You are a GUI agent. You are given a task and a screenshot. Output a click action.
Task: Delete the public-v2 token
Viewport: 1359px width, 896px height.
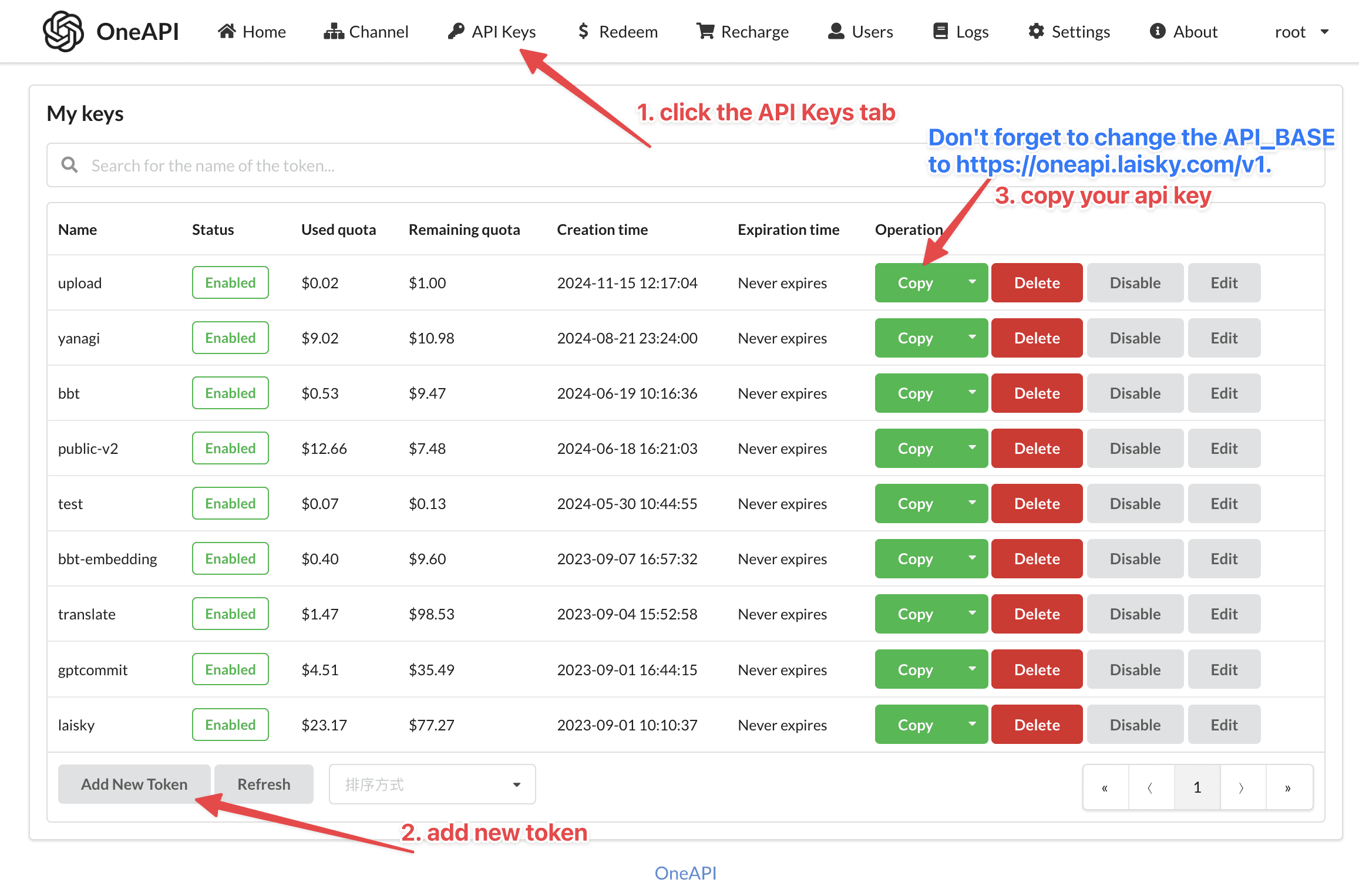click(1037, 449)
